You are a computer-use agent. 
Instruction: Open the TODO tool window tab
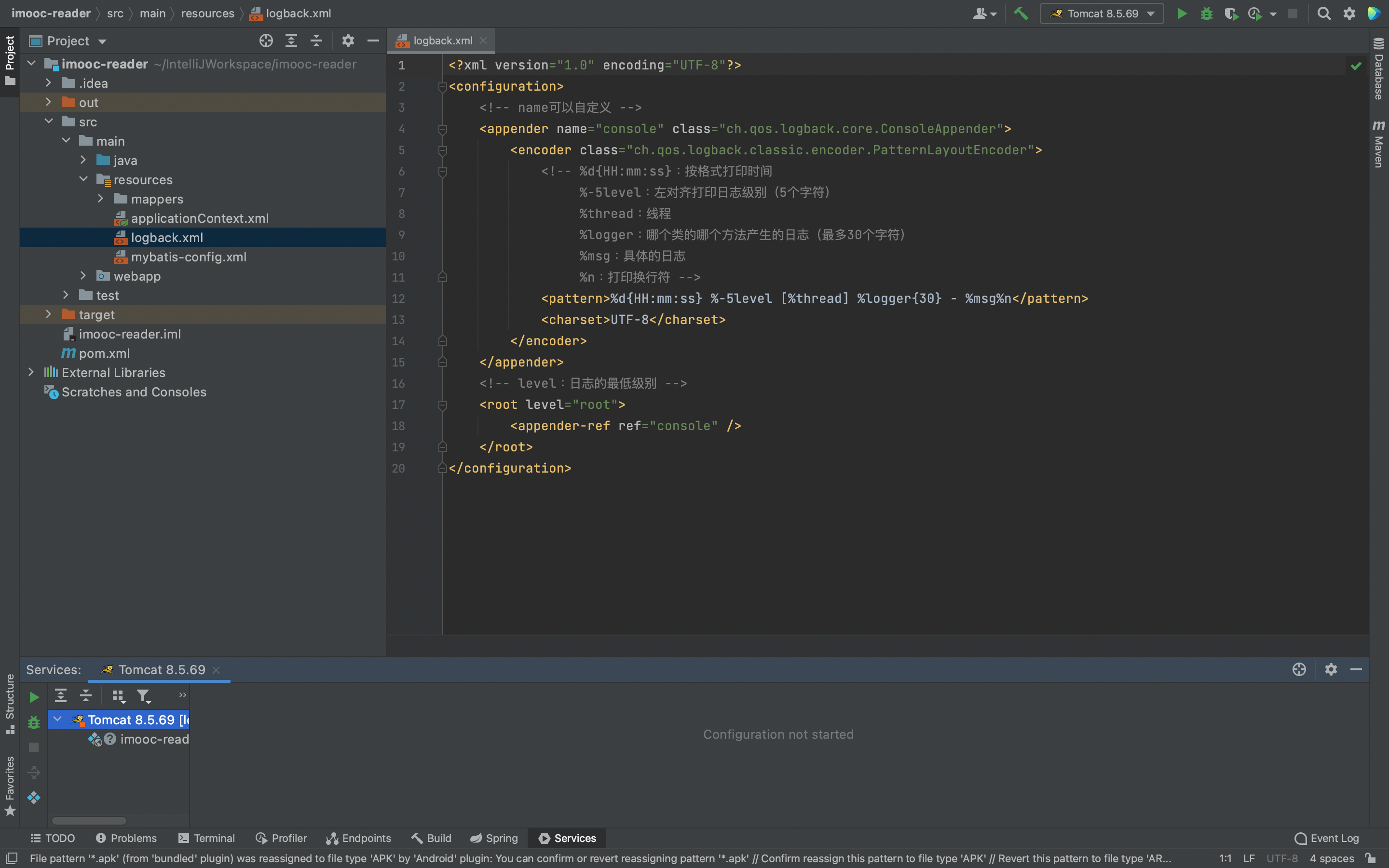click(52, 838)
